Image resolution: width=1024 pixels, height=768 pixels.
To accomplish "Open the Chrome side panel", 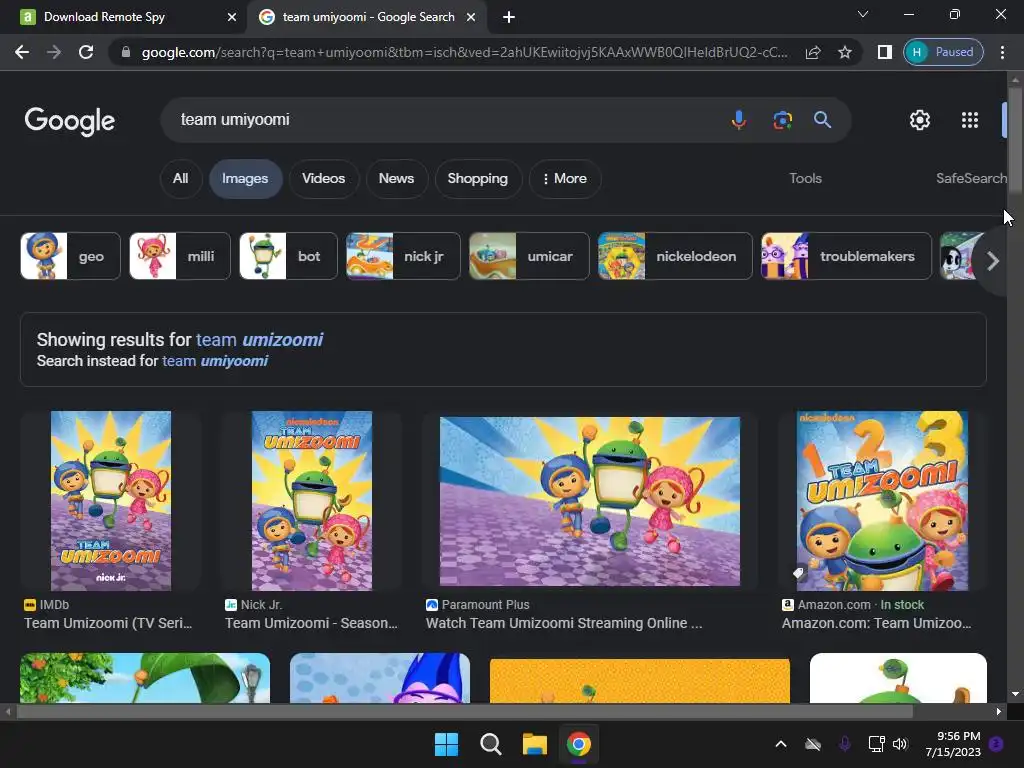I will click(x=884, y=52).
